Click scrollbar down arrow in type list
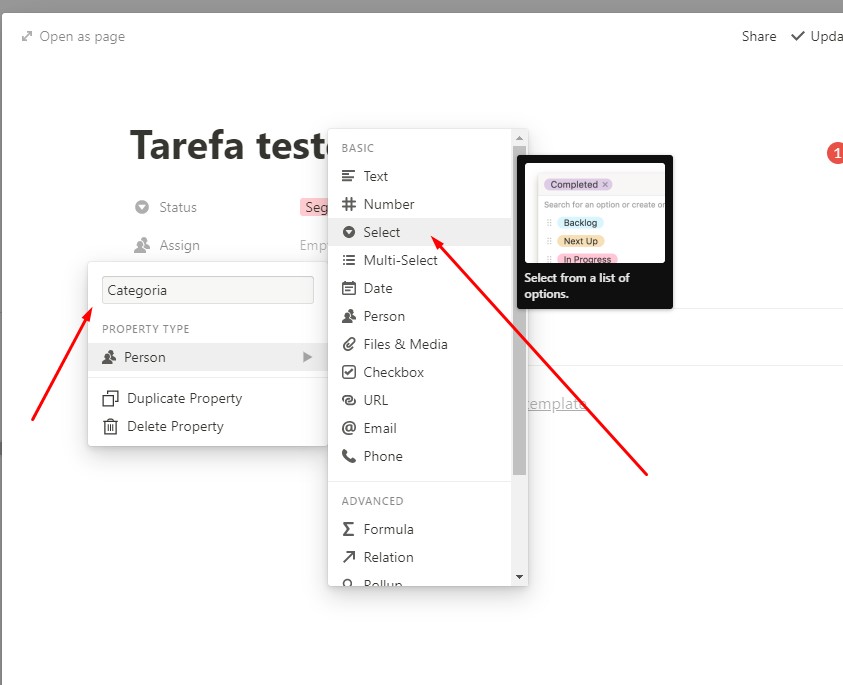This screenshot has width=843, height=685. [519, 577]
